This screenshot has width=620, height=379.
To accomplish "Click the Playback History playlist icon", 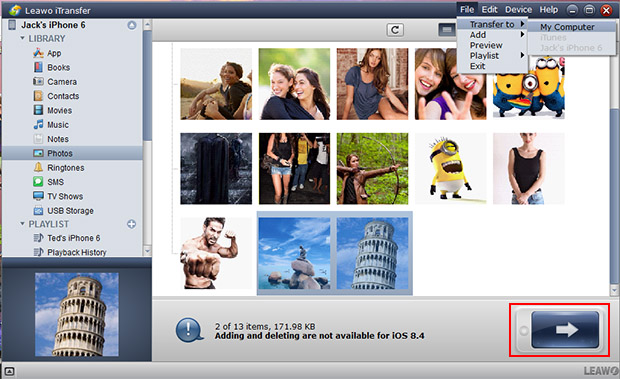I will (x=38, y=252).
